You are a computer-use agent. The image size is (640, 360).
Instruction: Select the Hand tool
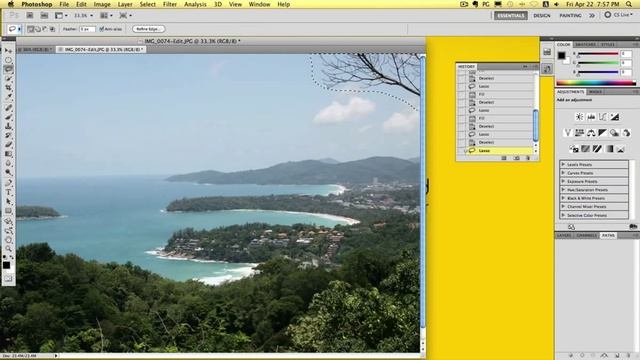coord(8,240)
